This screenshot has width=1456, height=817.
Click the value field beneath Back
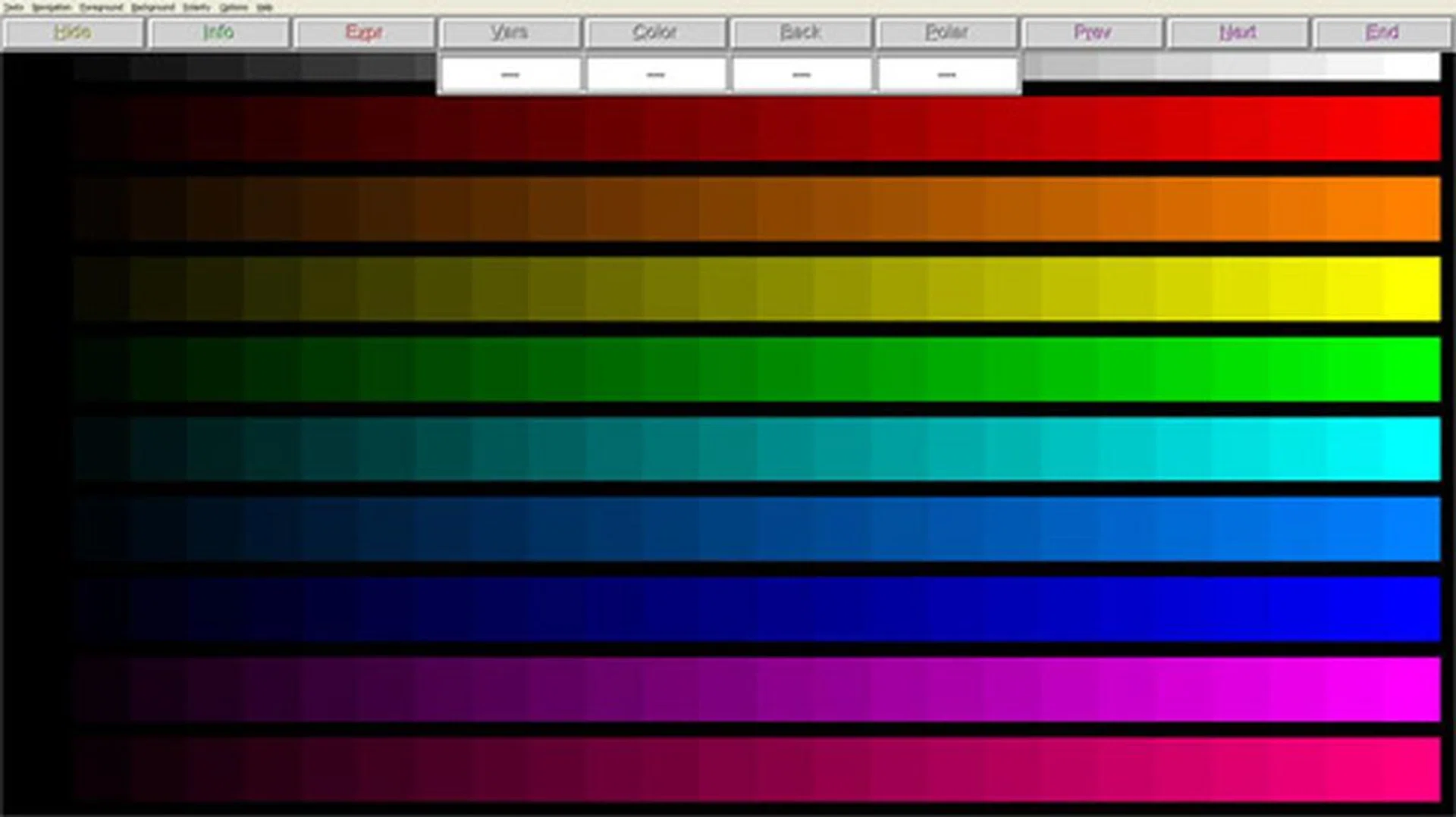801,74
